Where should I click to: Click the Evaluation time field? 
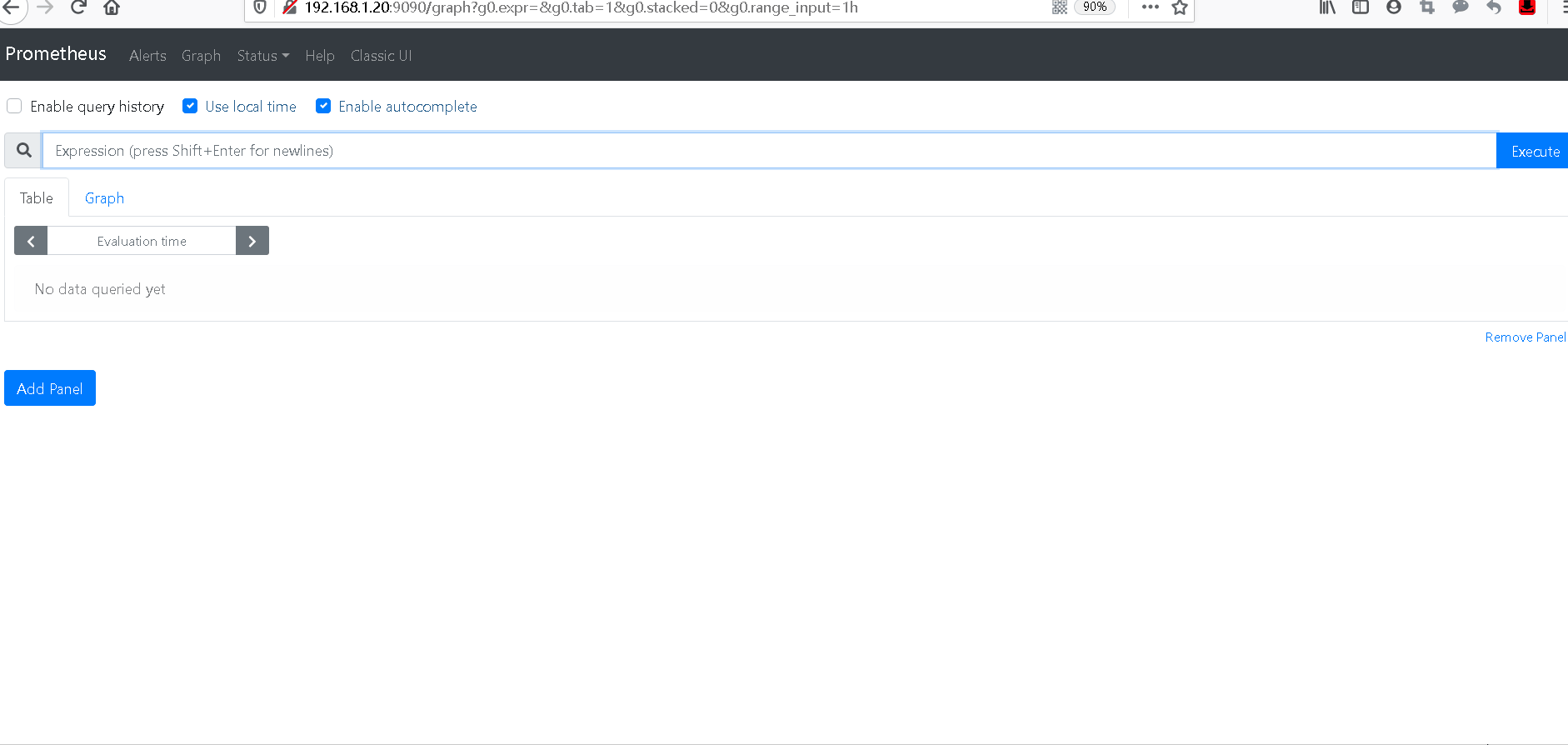142,241
